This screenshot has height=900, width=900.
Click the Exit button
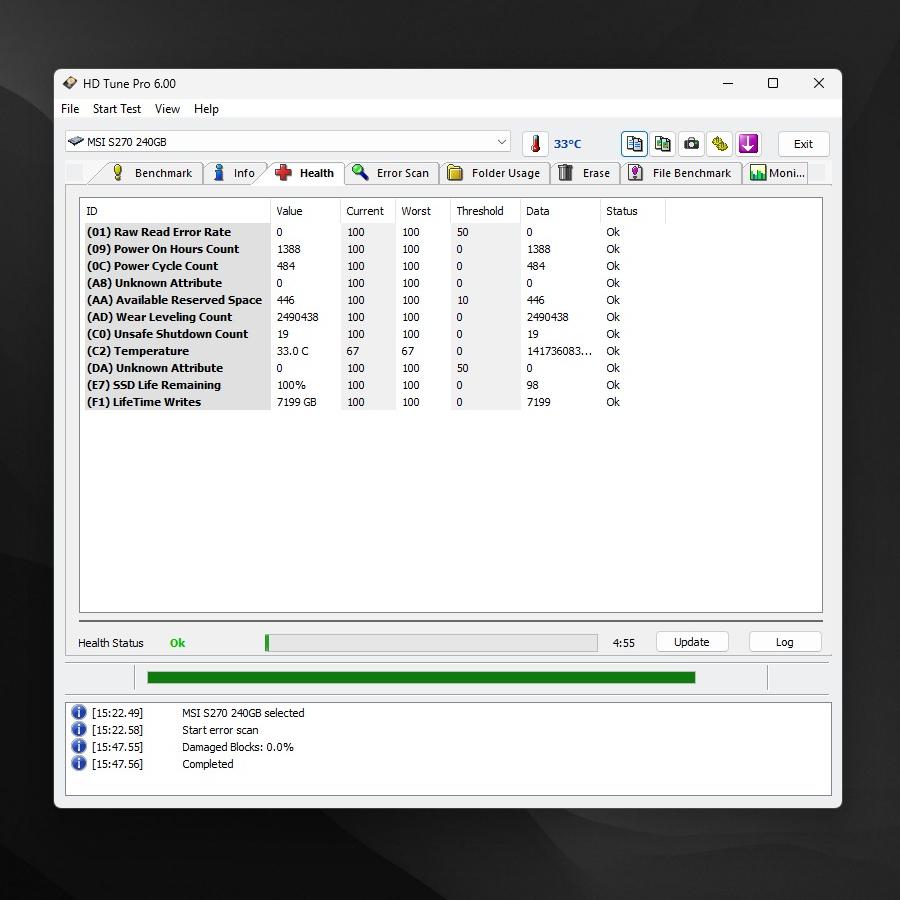point(803,144)
